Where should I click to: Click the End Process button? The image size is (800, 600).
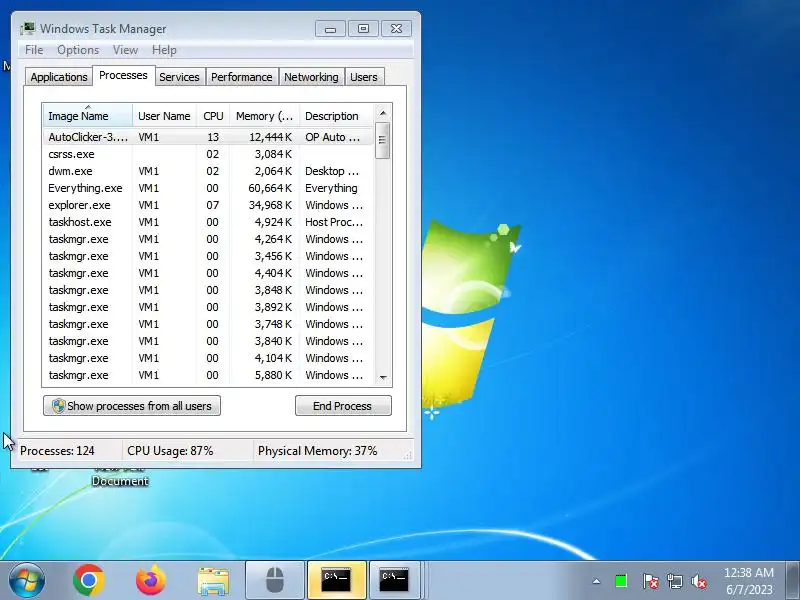(x=343, y=406)
